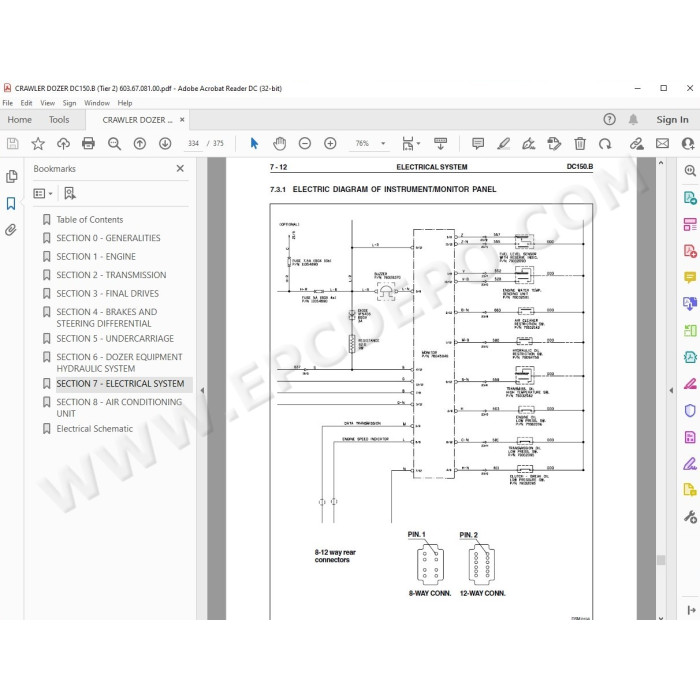Click scrollbar up arrow

[661, 163]
